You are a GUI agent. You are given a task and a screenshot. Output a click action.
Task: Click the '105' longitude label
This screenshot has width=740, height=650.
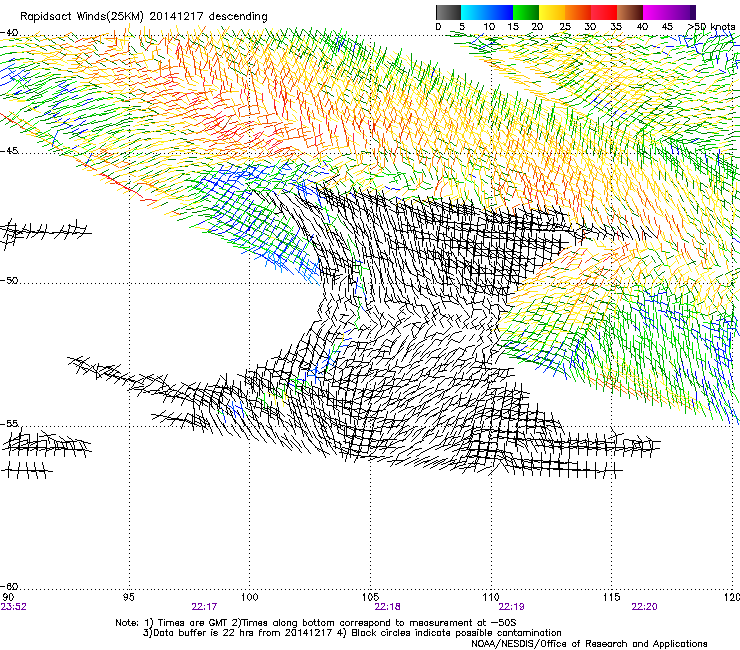tap(370, 597)
